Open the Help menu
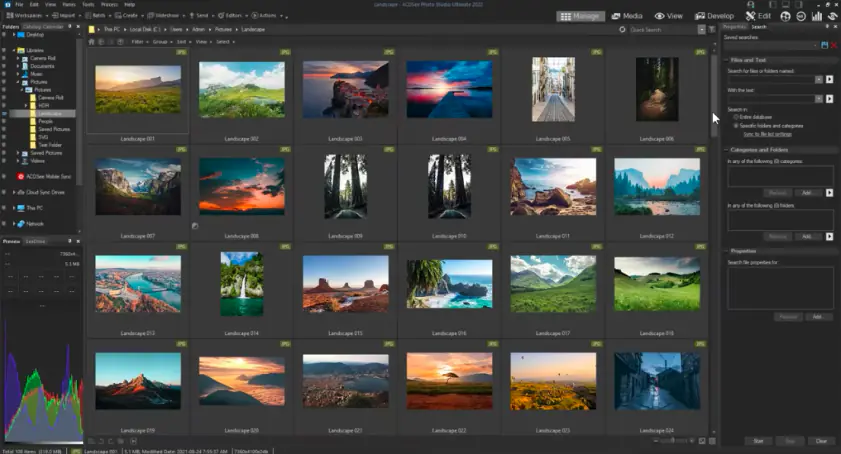The height and width of the screenshot is (454, 841). point(130,4)
